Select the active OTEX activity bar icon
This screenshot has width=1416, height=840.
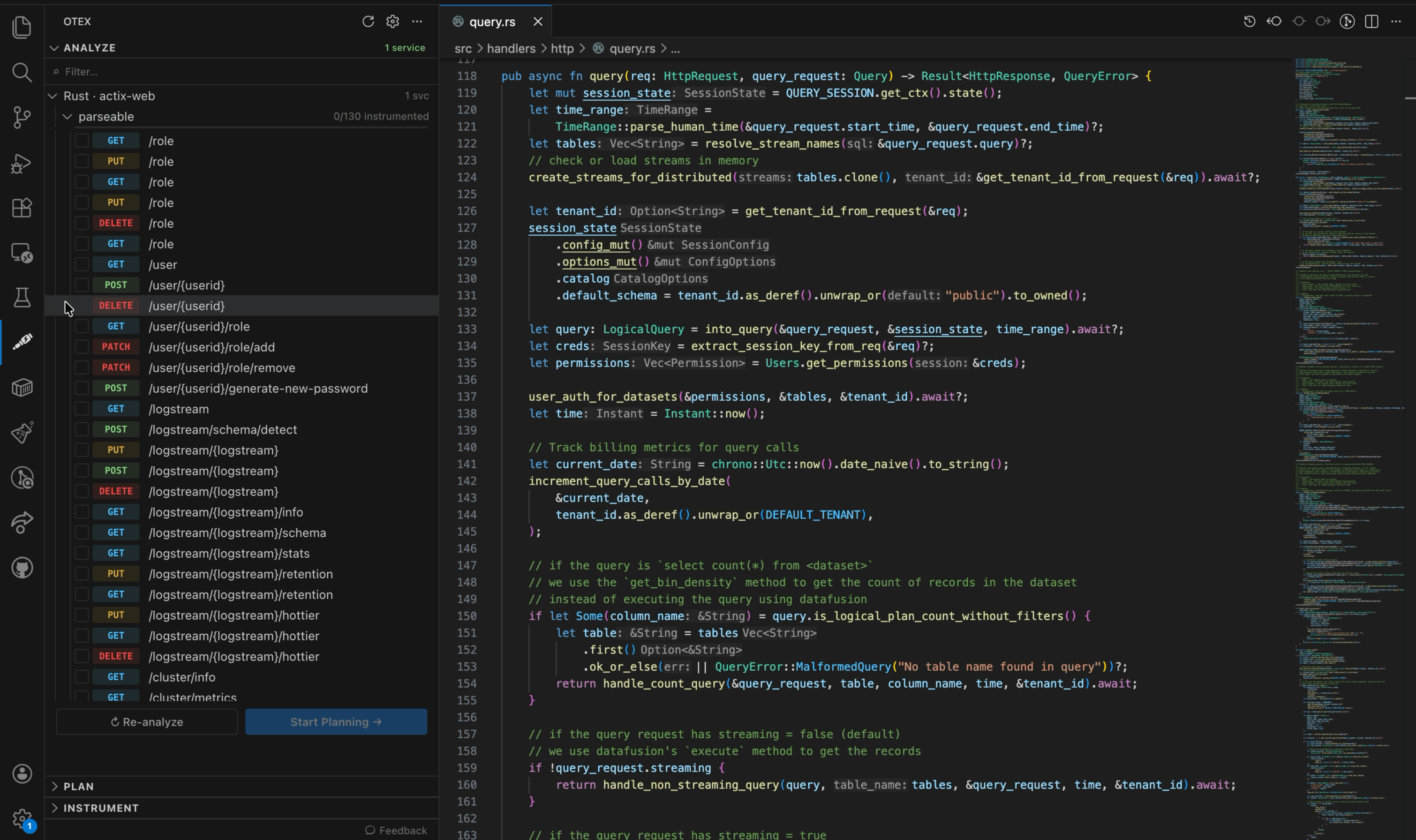pyautogui.click(x=22, y=342)
